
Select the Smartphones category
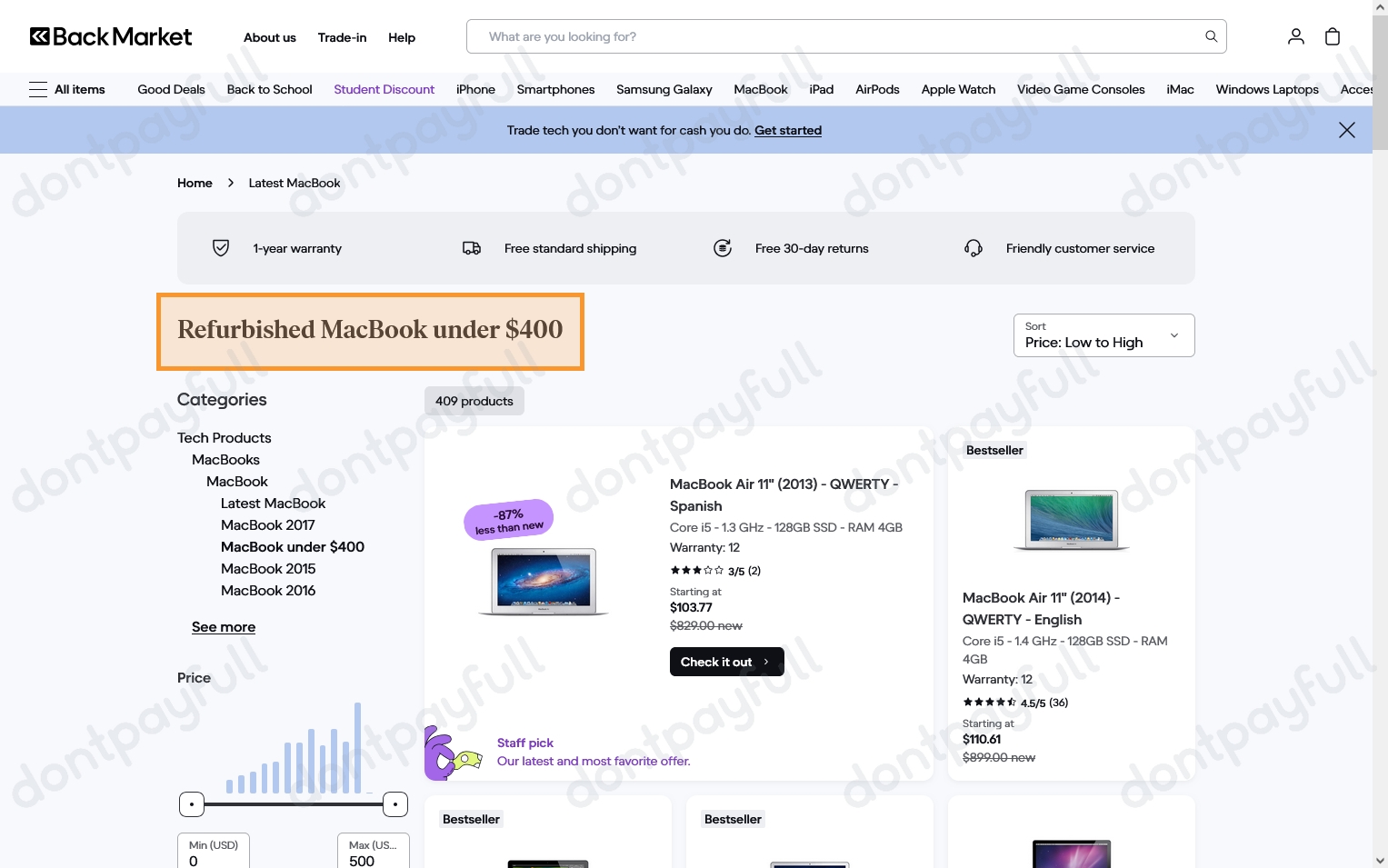(x=555, y=89)
